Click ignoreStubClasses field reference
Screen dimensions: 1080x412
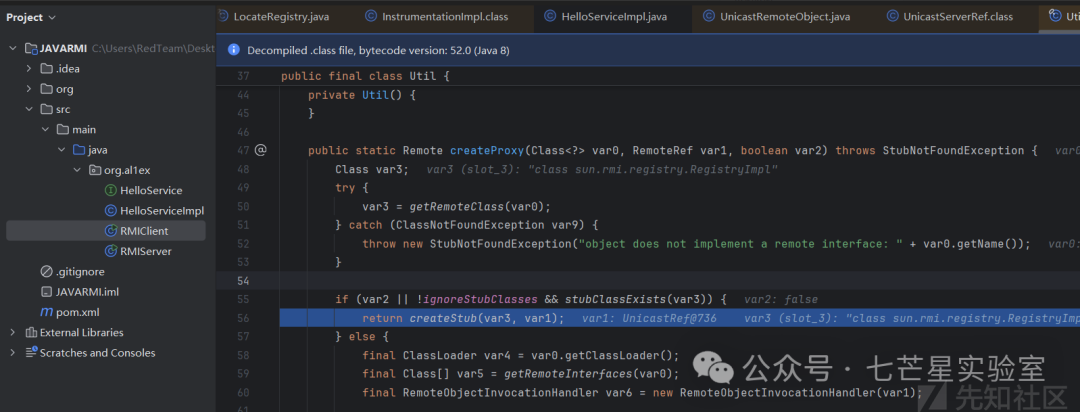481,299
